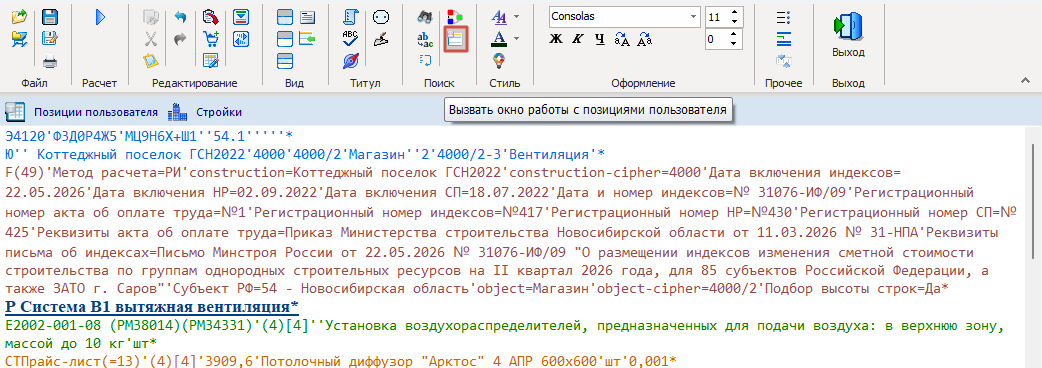Toggle italic К formatting
This screenshot has width=1042, height=368.
click(x=577, y=39)
